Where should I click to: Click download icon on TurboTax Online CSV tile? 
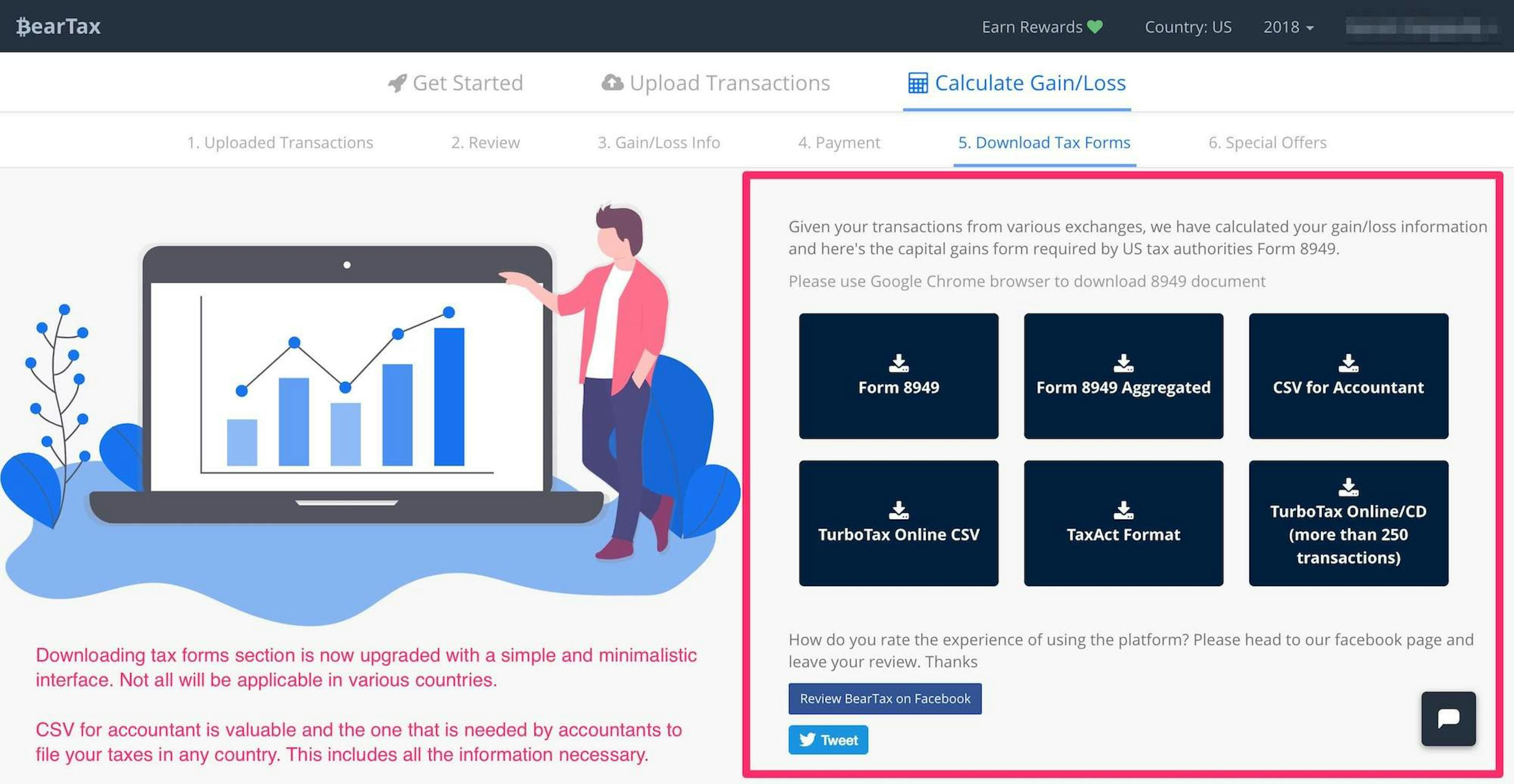pos(899,510)
